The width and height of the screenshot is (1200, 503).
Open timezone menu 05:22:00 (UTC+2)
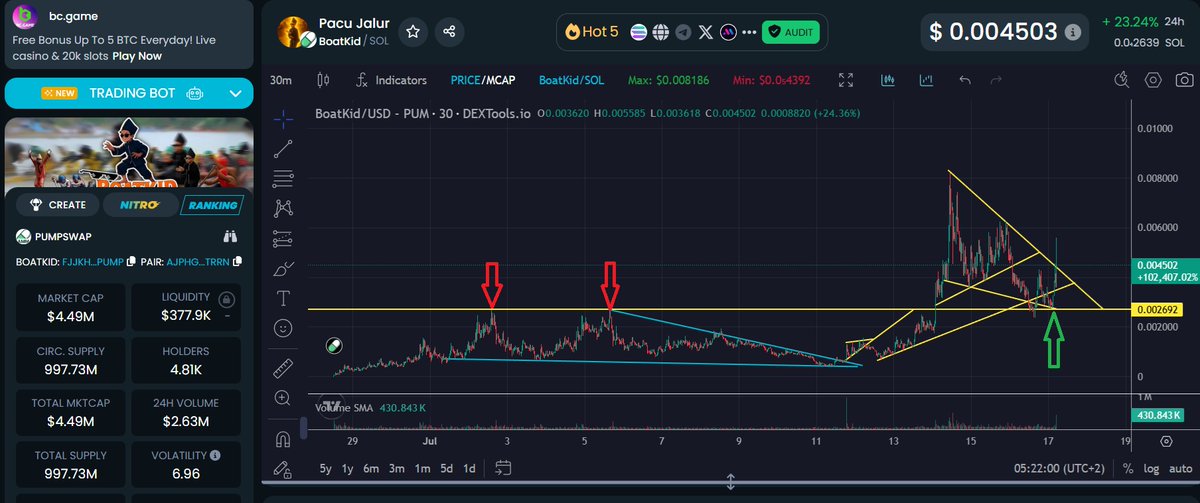tap(1058, 468)
